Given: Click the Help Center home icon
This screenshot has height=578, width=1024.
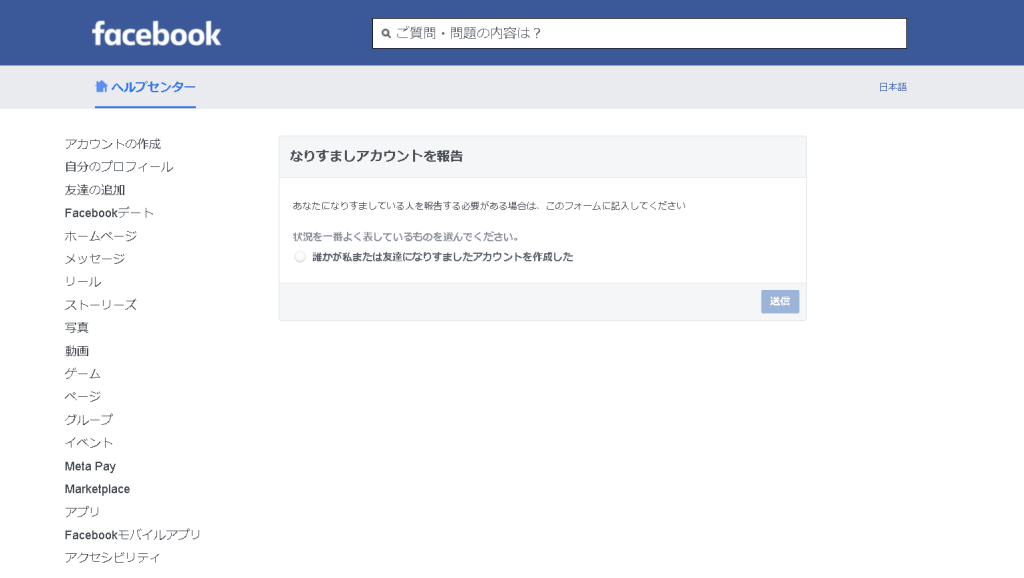Looking at the screenshot, I should point(101,86).
